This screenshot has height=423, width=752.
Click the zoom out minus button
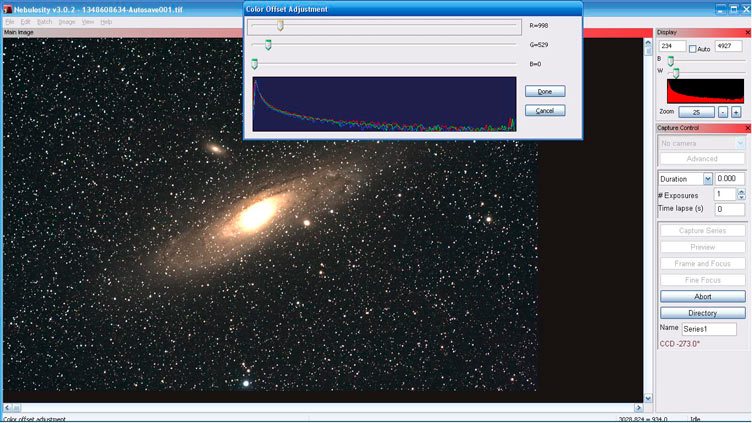[x=723, y=112]
